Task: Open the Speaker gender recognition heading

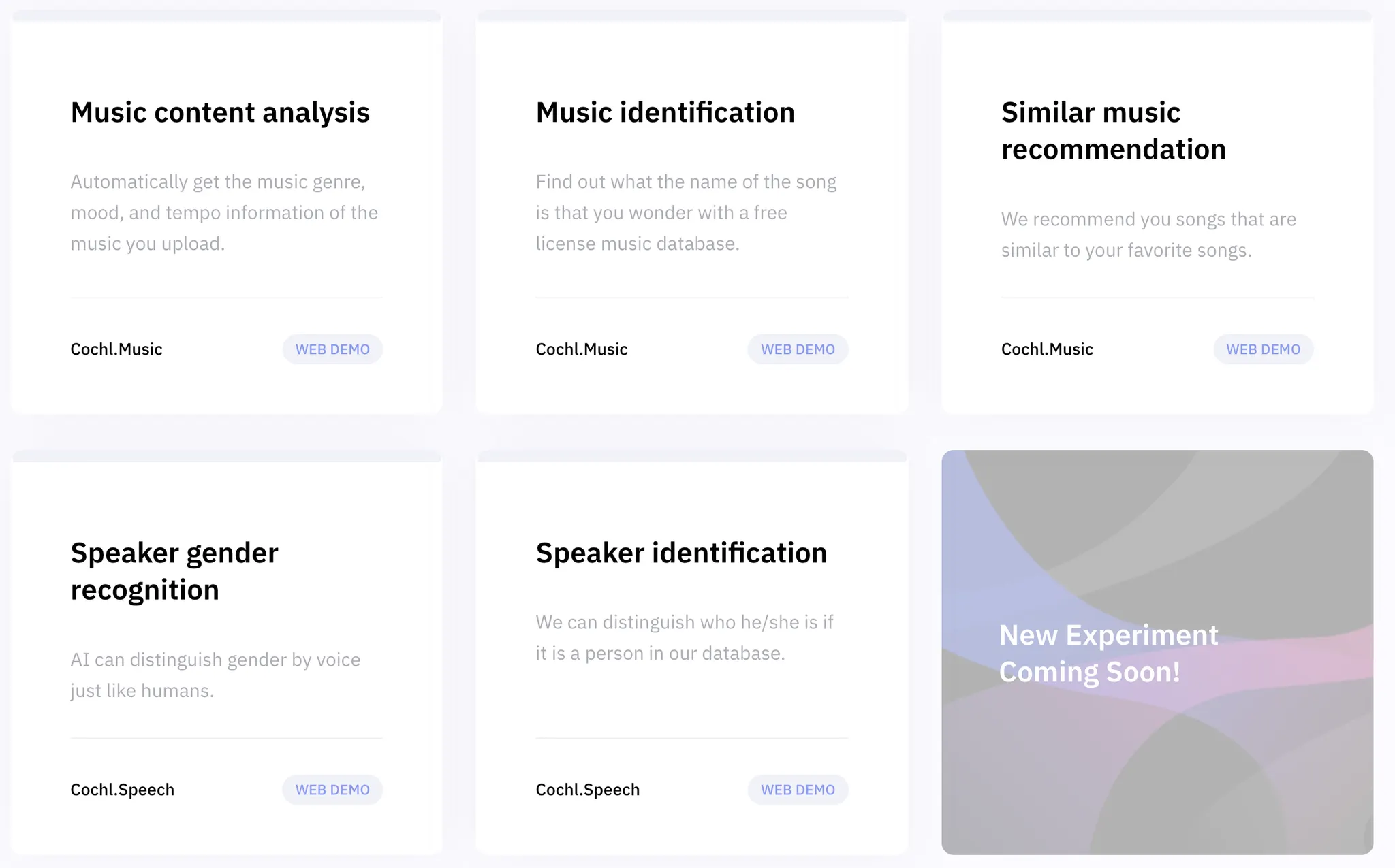Action: click(174, 571)
